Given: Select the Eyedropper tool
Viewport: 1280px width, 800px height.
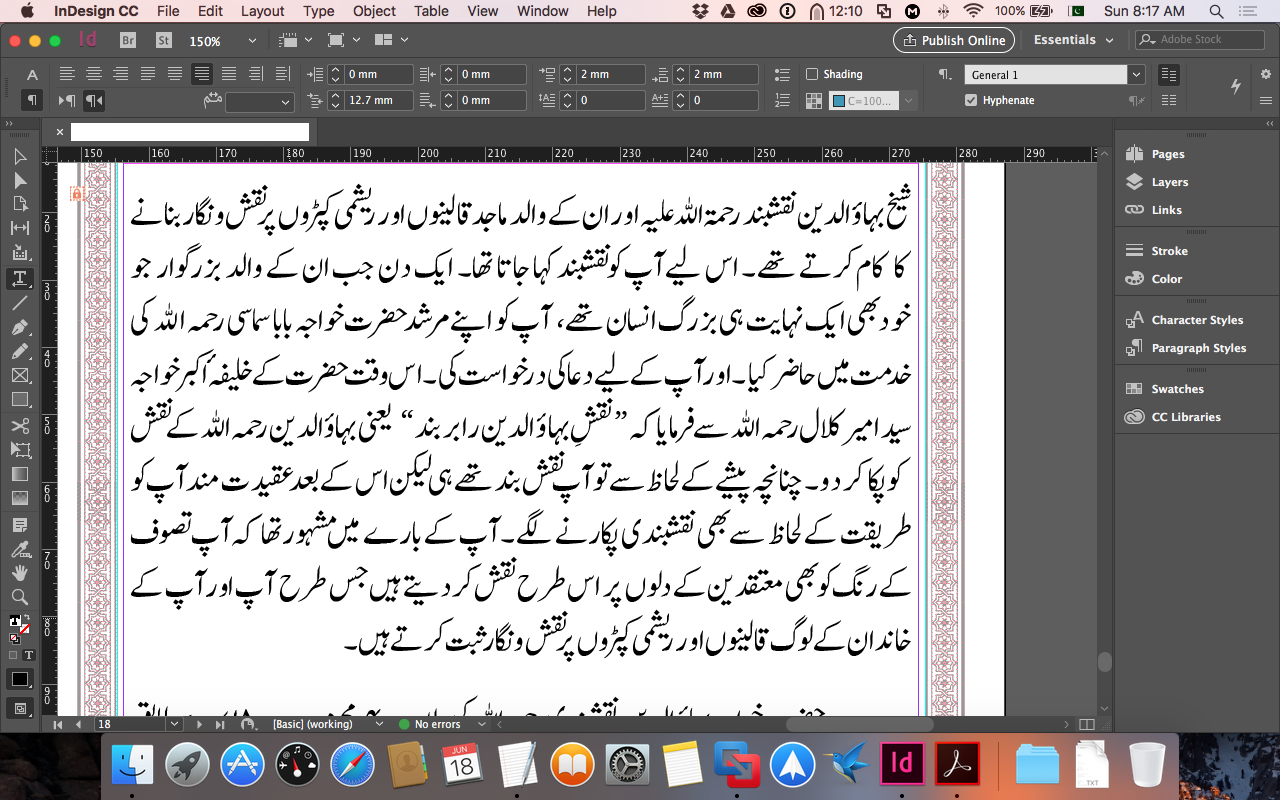Looking at the screenshot, I should (x=20, y=548).
